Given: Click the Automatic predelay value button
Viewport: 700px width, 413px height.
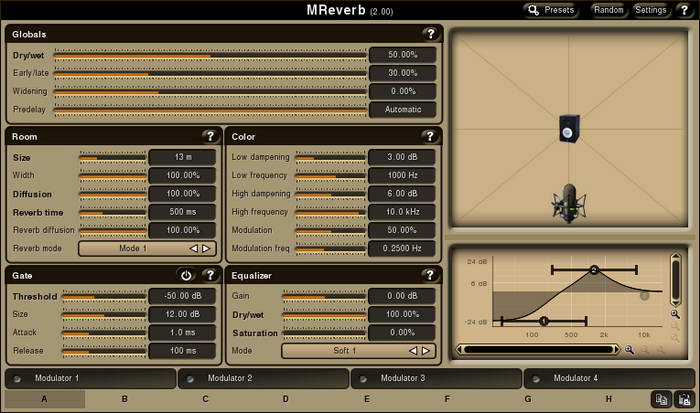Looking at the screenshot, I should click(x=403, y=109).
